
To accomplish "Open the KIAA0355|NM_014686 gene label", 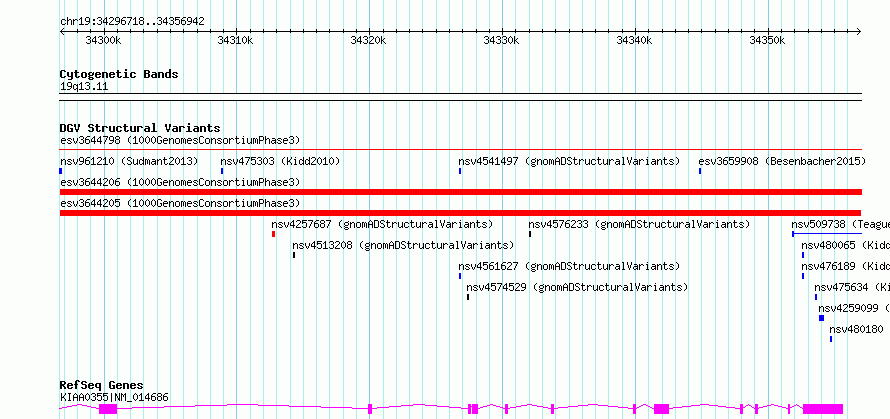I will 115,397.
